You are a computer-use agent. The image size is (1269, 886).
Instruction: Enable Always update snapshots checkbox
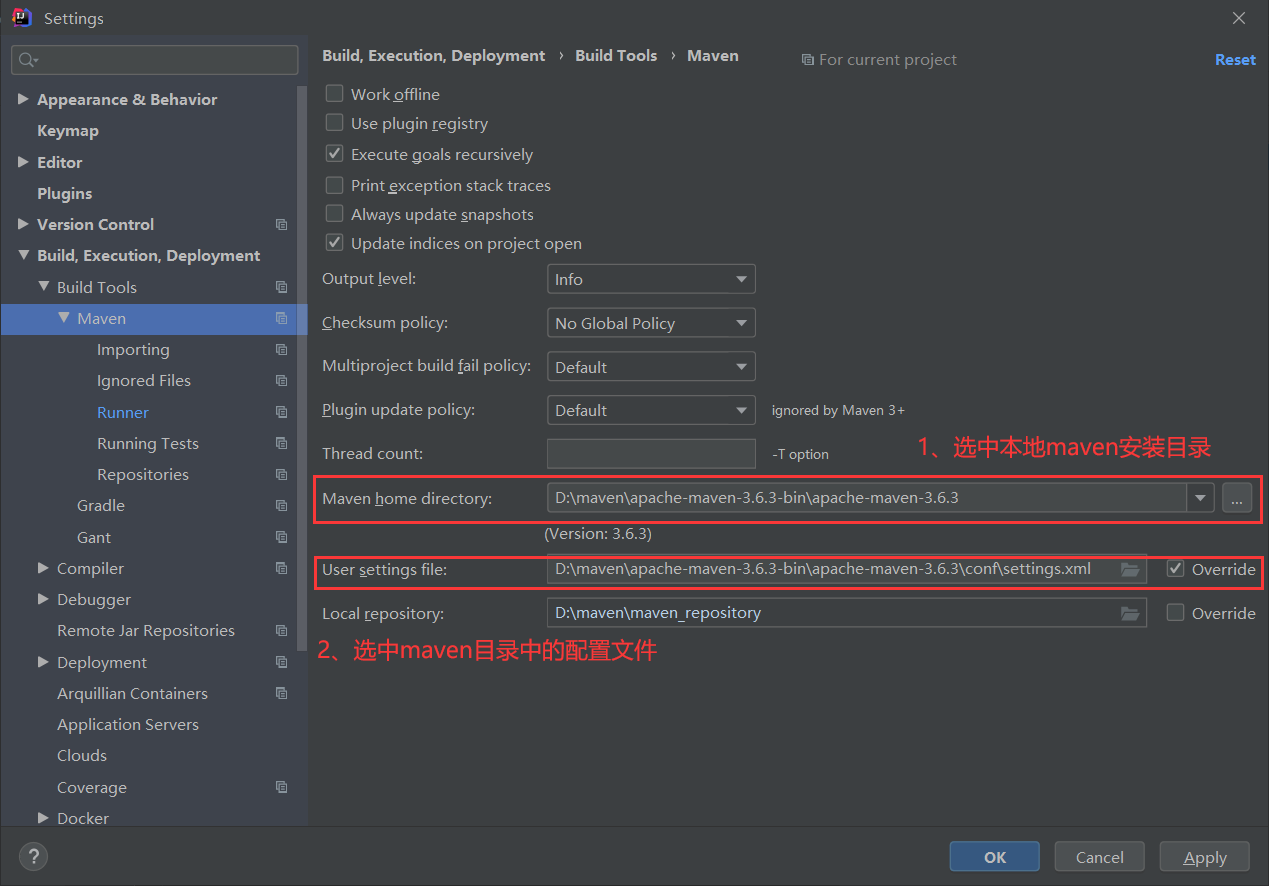pos(335,214)
